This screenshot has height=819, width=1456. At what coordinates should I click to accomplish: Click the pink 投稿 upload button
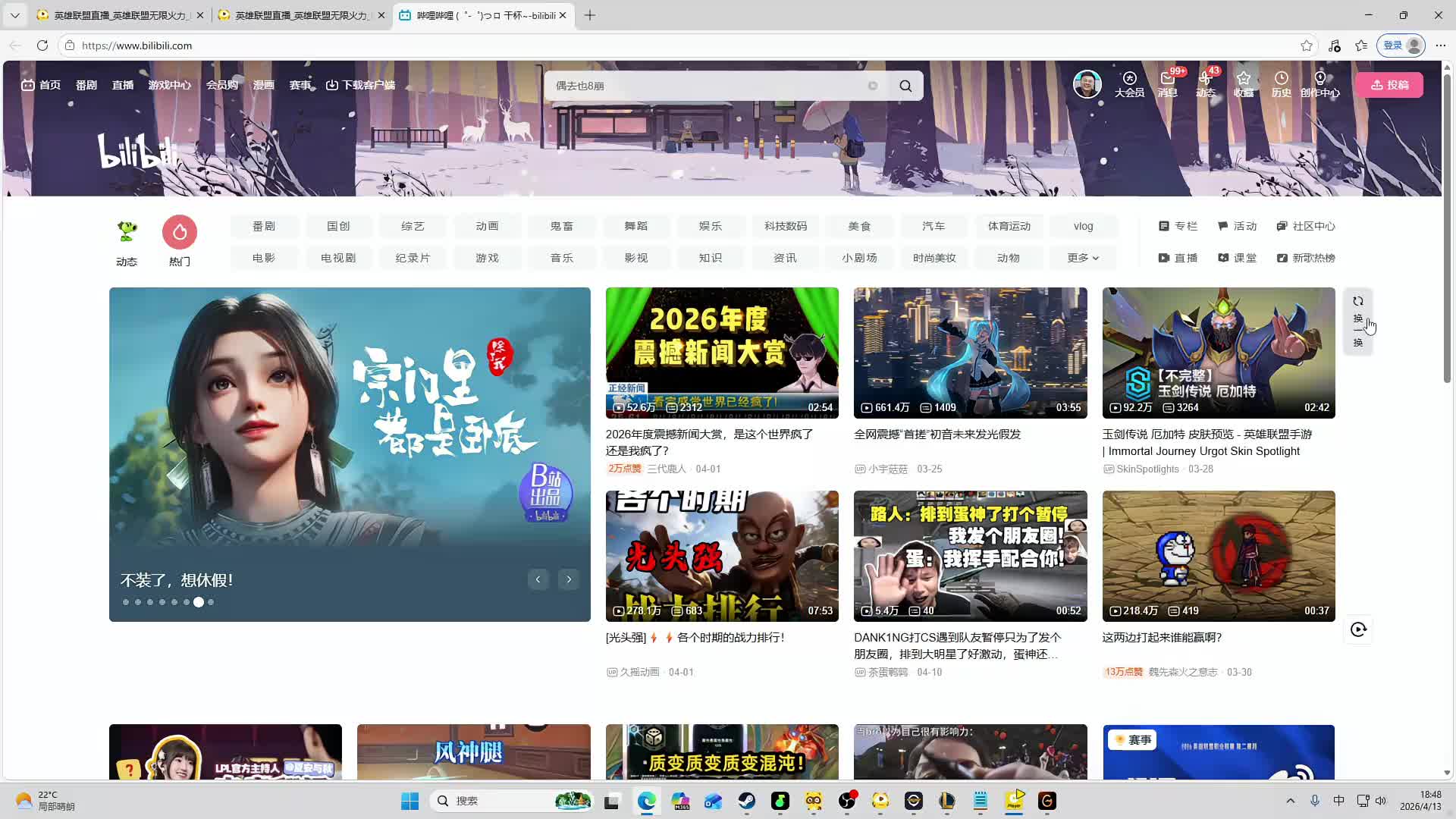[x=1389, y=85]
